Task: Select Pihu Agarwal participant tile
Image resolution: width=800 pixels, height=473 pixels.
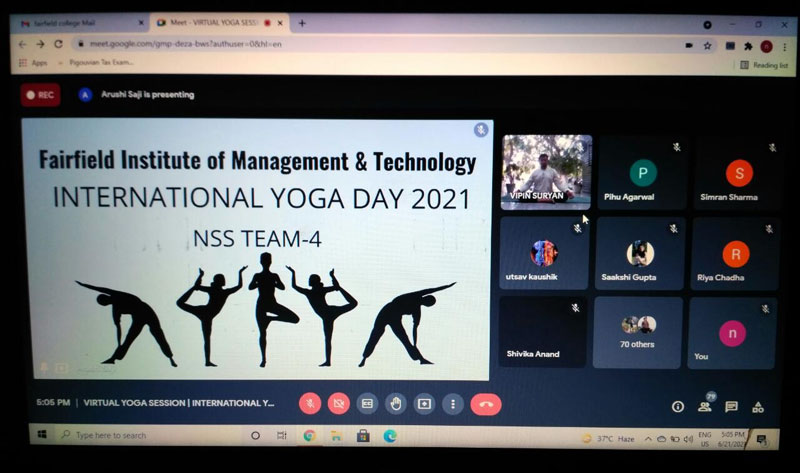Action: coord(642,172)
